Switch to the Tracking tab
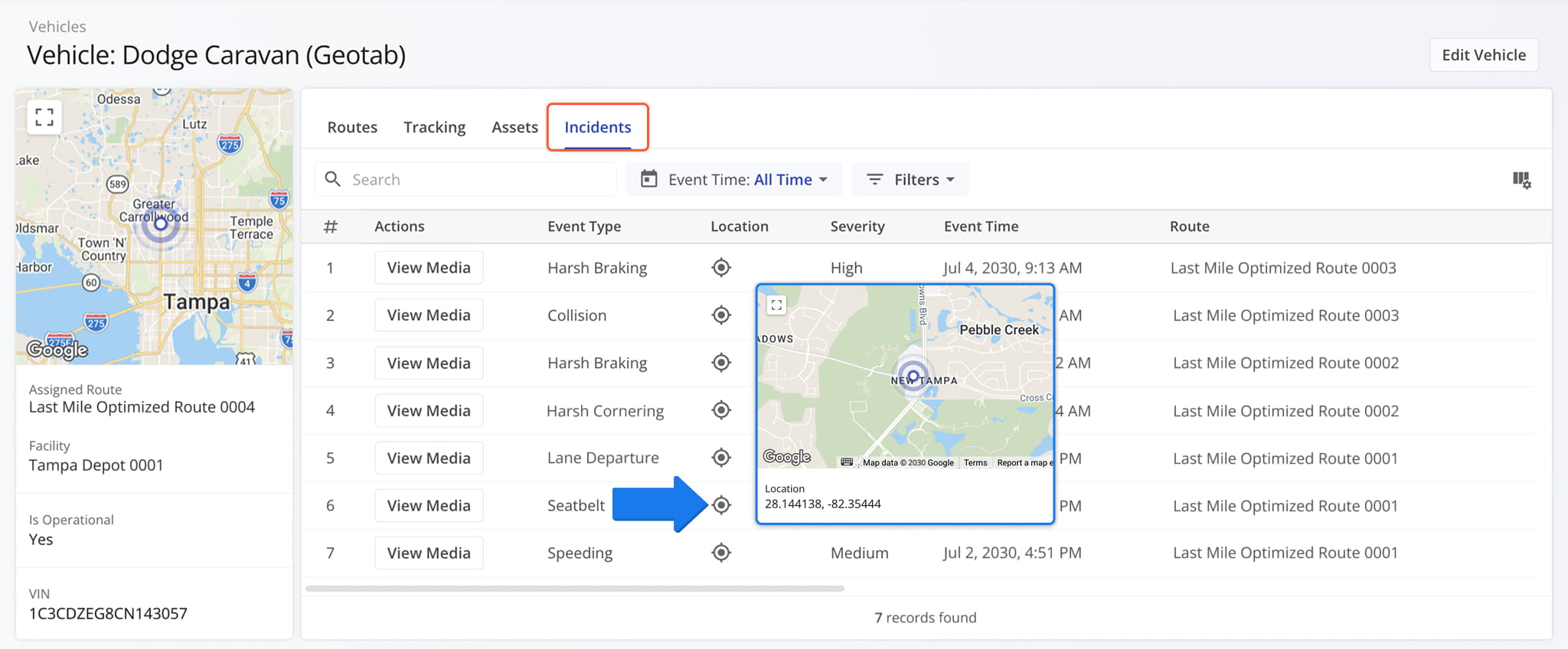This screenshot has height=649, width=1568. [x=434, y=127]
